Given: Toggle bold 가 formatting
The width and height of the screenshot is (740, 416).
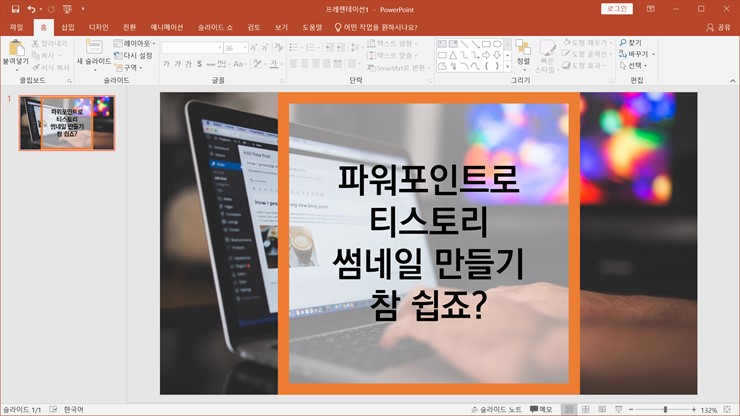Looking at the screenshot, I should pos(166,64).
